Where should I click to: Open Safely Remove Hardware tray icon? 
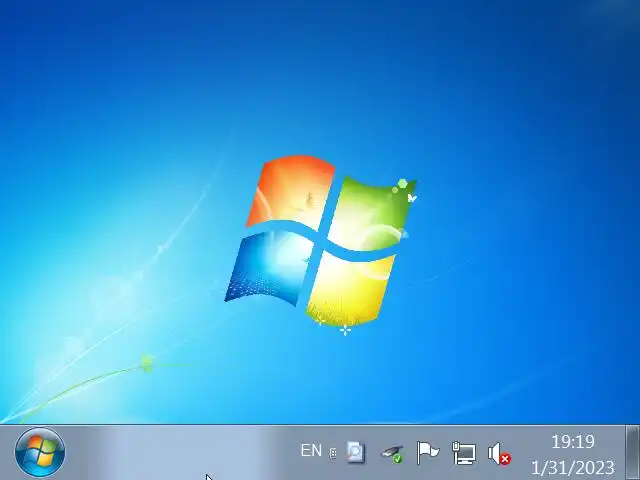(392, 454)
